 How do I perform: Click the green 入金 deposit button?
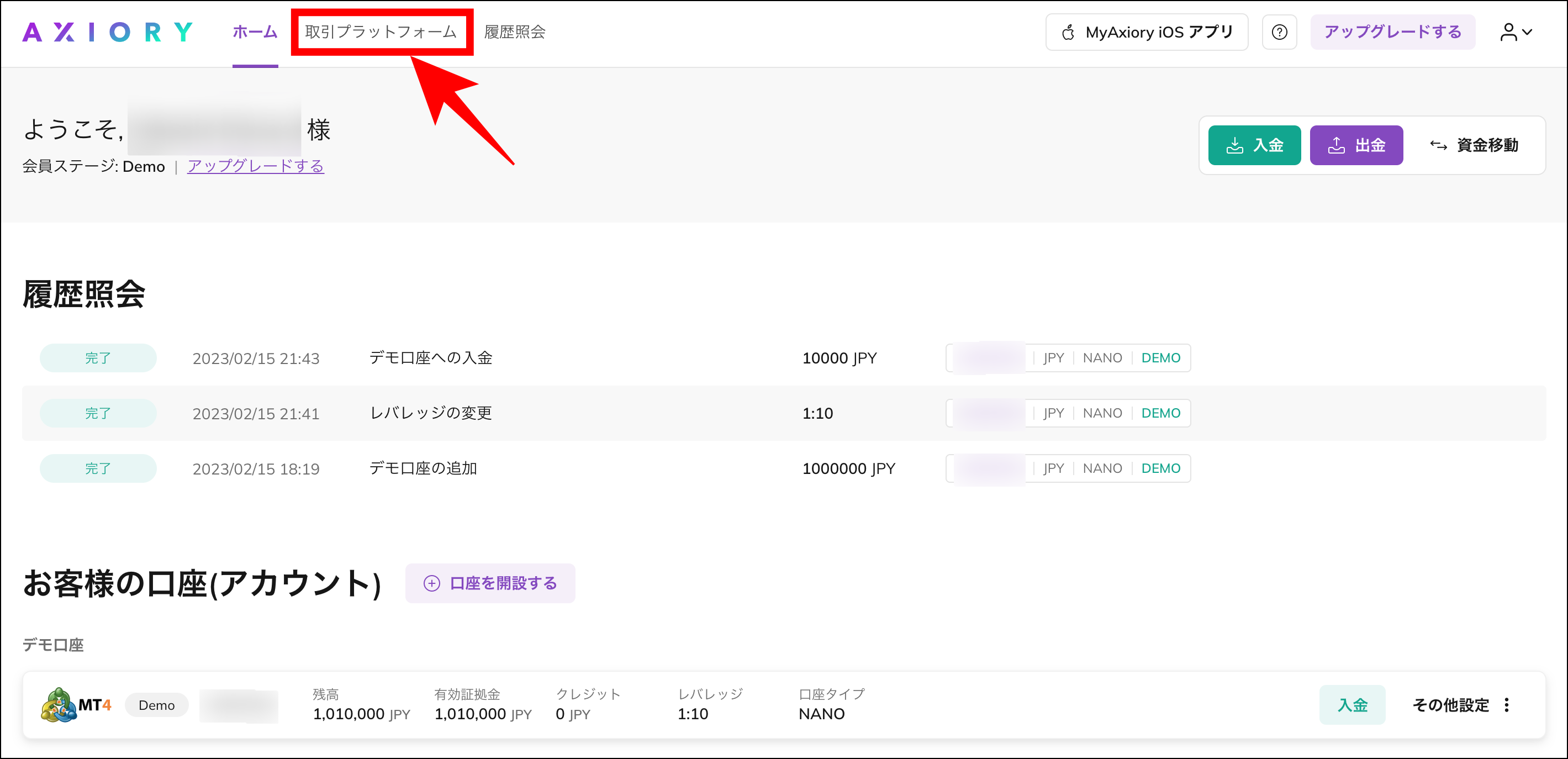coord(1254,145)
